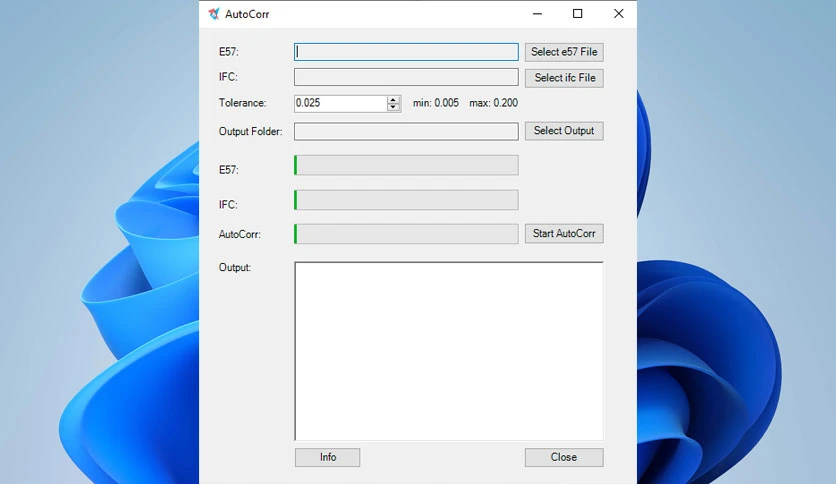The height and width of the screenshot is (484, 836).
Task: Click the IFC progress bar
Action: 406,200
